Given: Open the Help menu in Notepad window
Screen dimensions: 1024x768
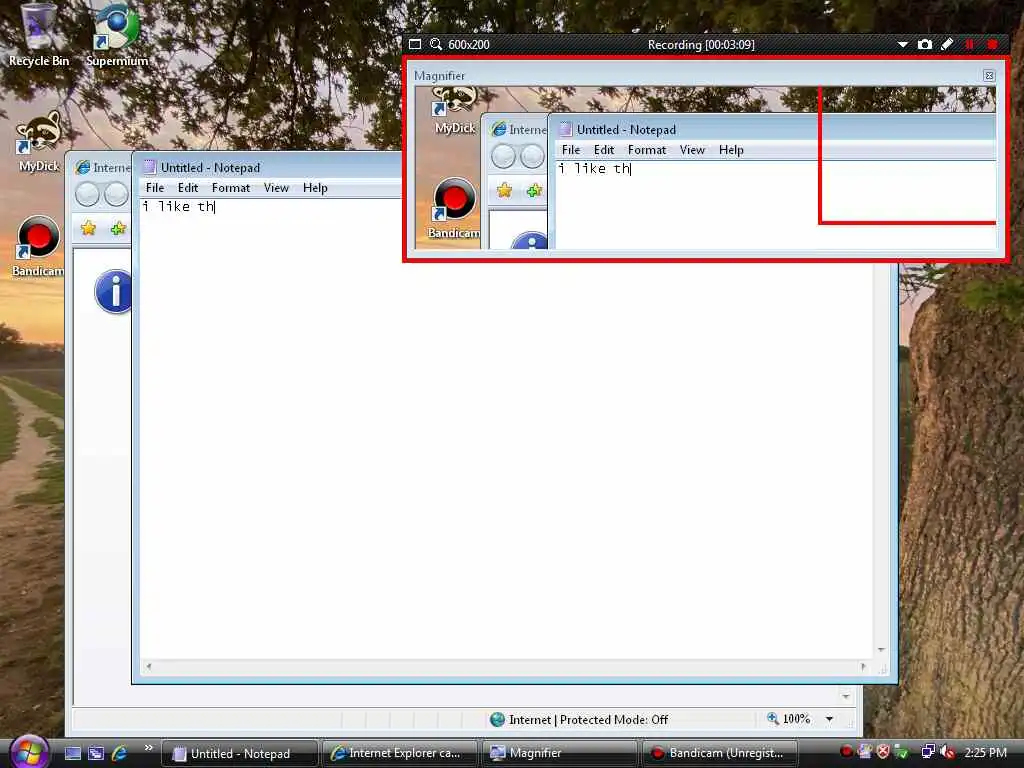Looking at the screenshot, I should (x=315, y=188).
